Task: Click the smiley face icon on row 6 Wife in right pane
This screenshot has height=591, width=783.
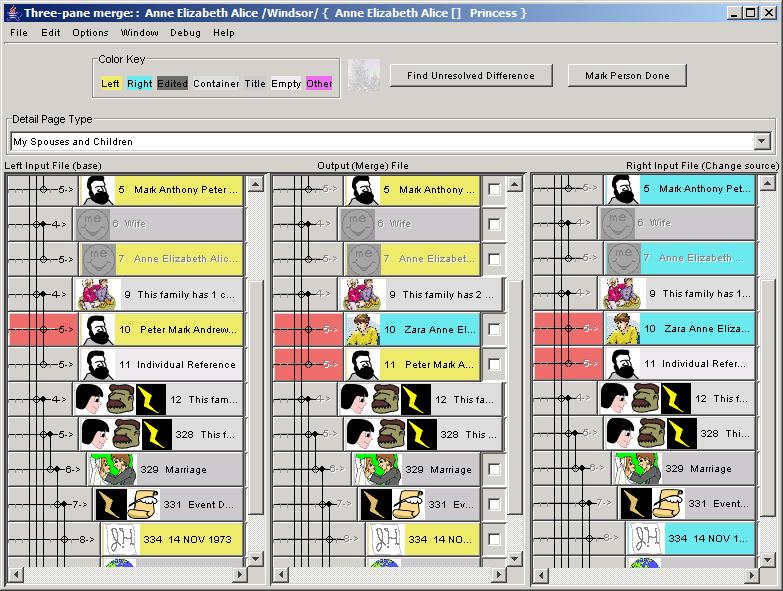Action: click(621, 223)
